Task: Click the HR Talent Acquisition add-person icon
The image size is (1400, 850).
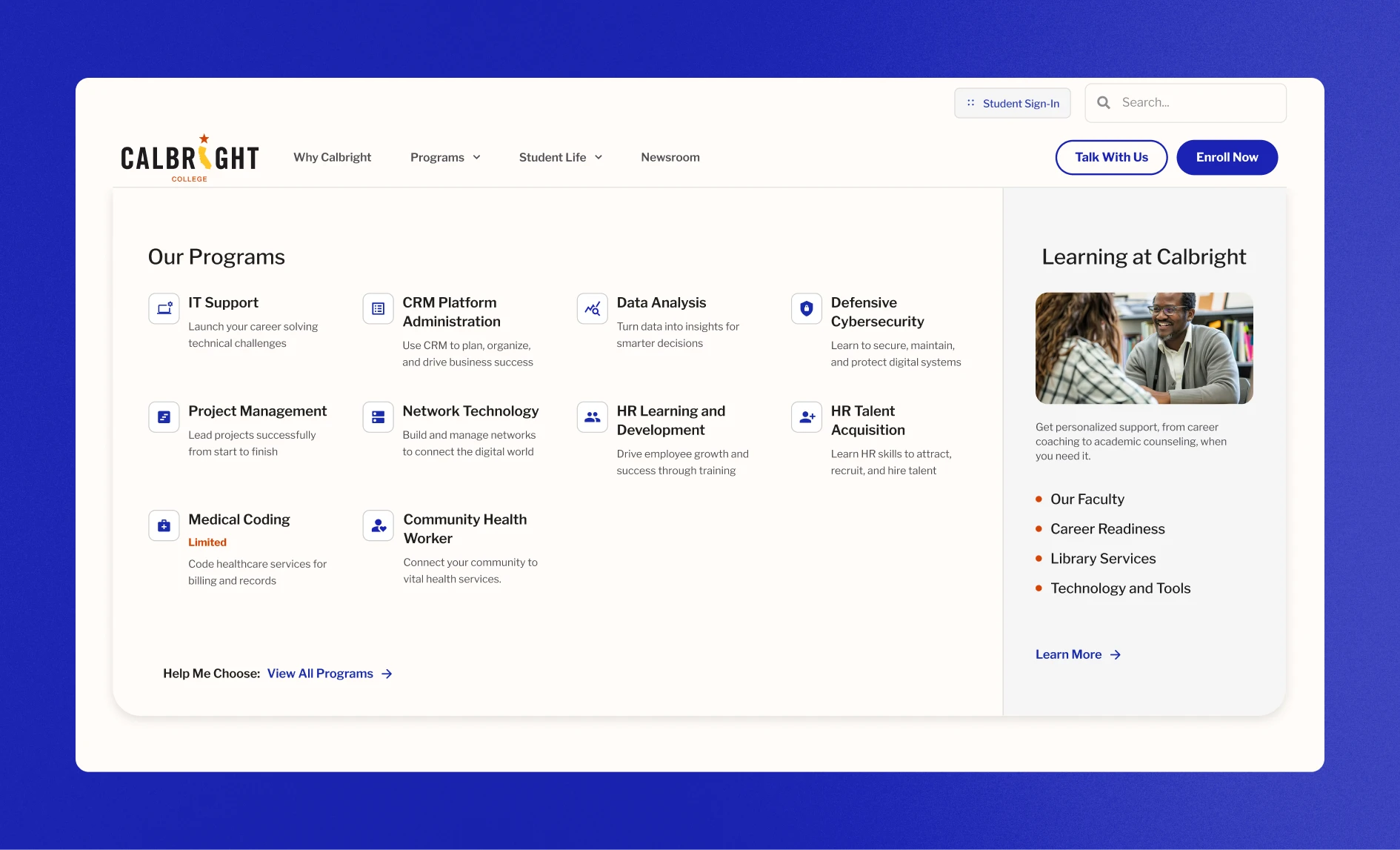Action: click(807, 417)
